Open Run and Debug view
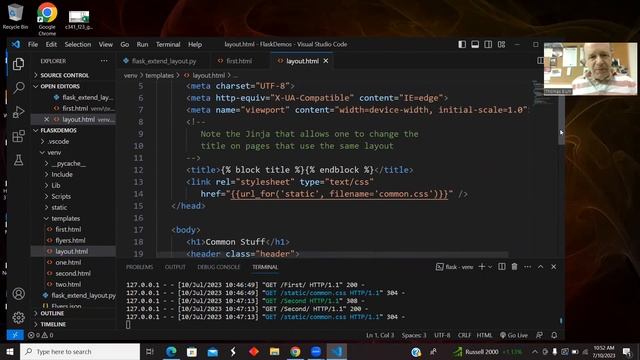 (x=18, y=112)
